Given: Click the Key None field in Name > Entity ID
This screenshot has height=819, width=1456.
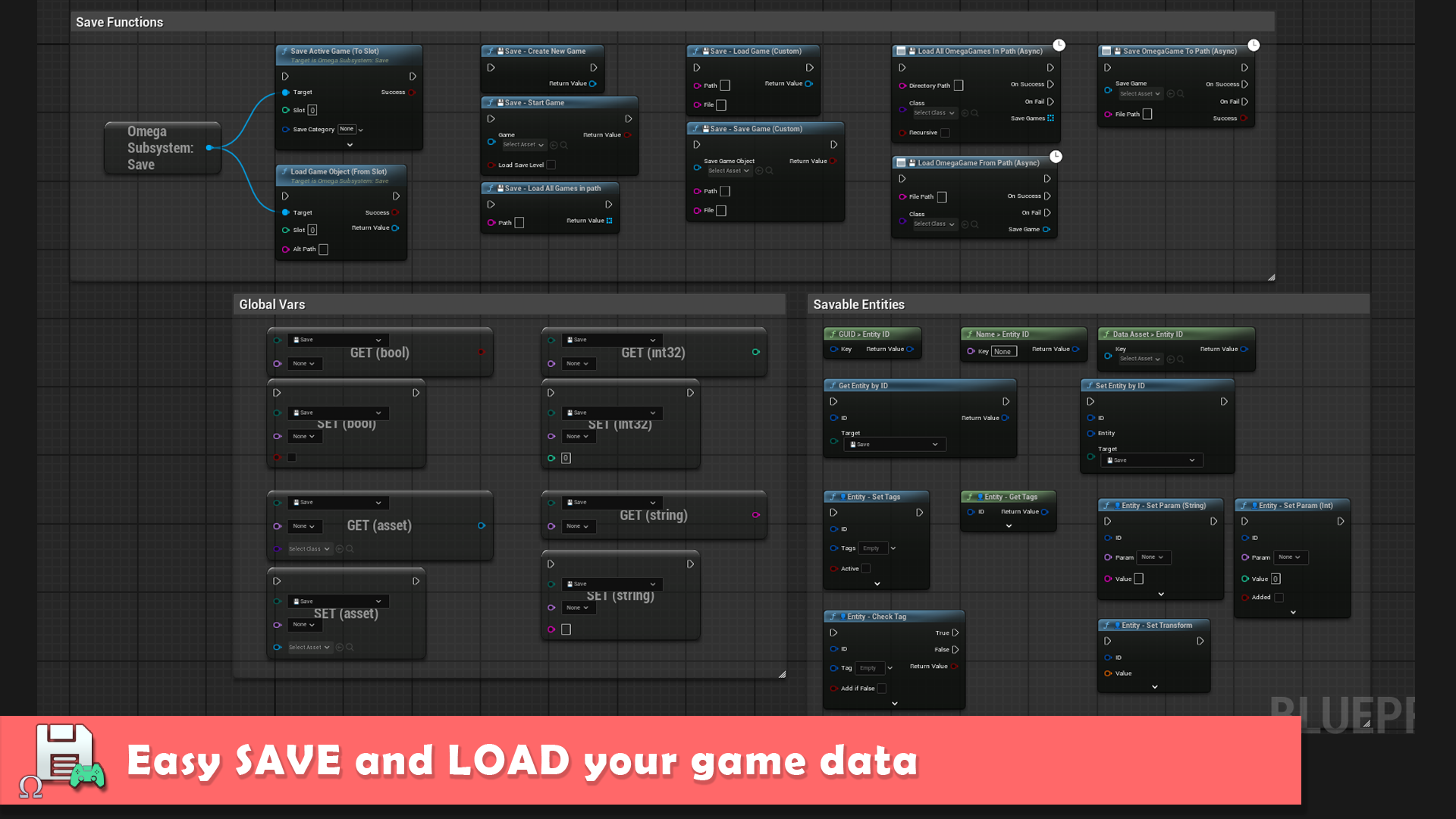Looking at the screenshot, I should [x=1004, y=351].
